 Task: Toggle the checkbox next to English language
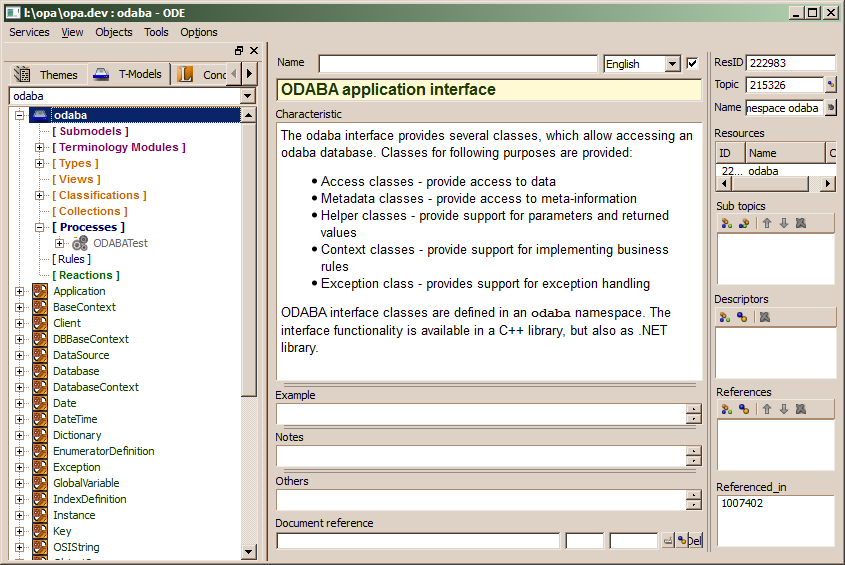pyautogui.click(x=692, y=64)
